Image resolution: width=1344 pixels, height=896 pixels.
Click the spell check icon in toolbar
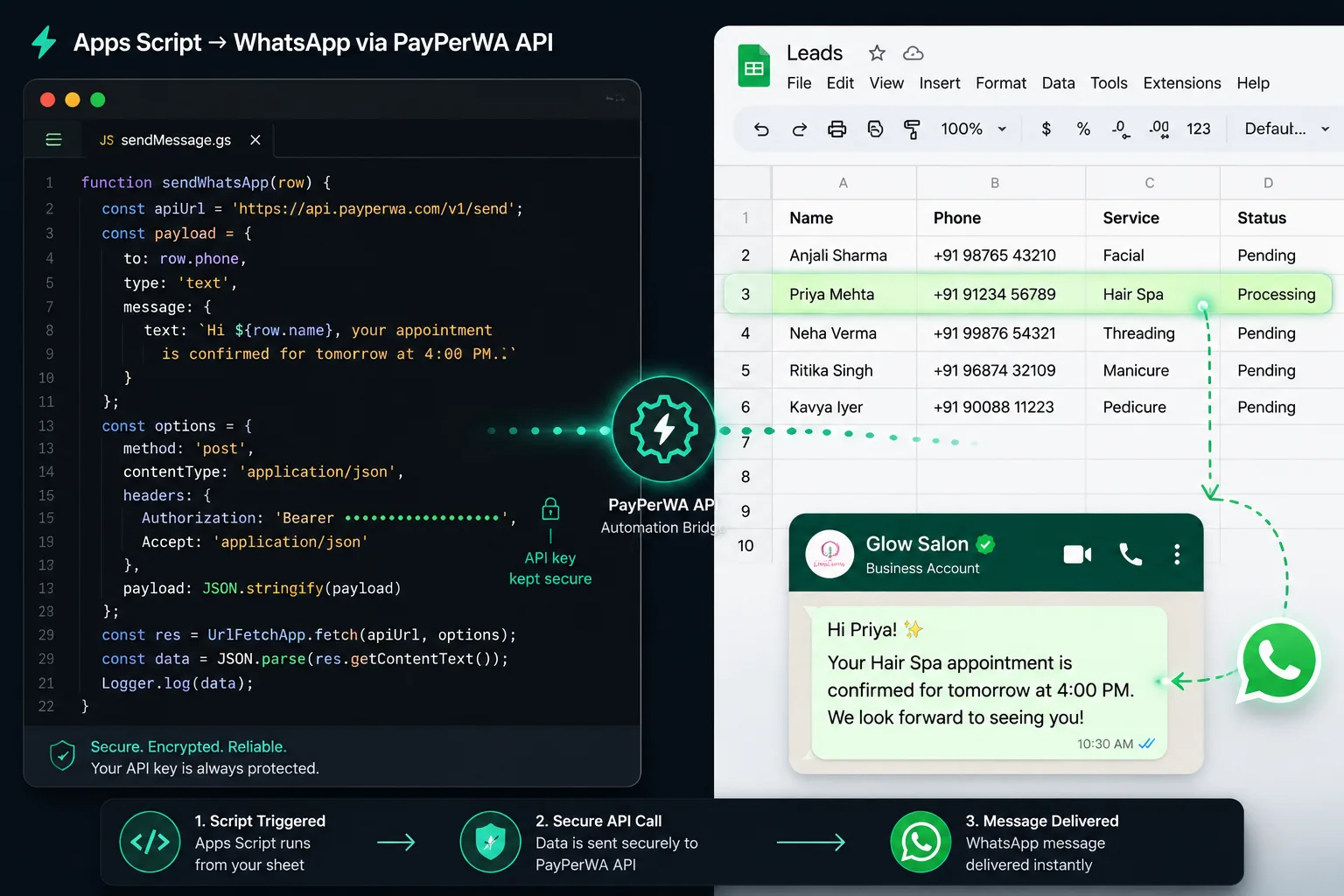(875, 129)
